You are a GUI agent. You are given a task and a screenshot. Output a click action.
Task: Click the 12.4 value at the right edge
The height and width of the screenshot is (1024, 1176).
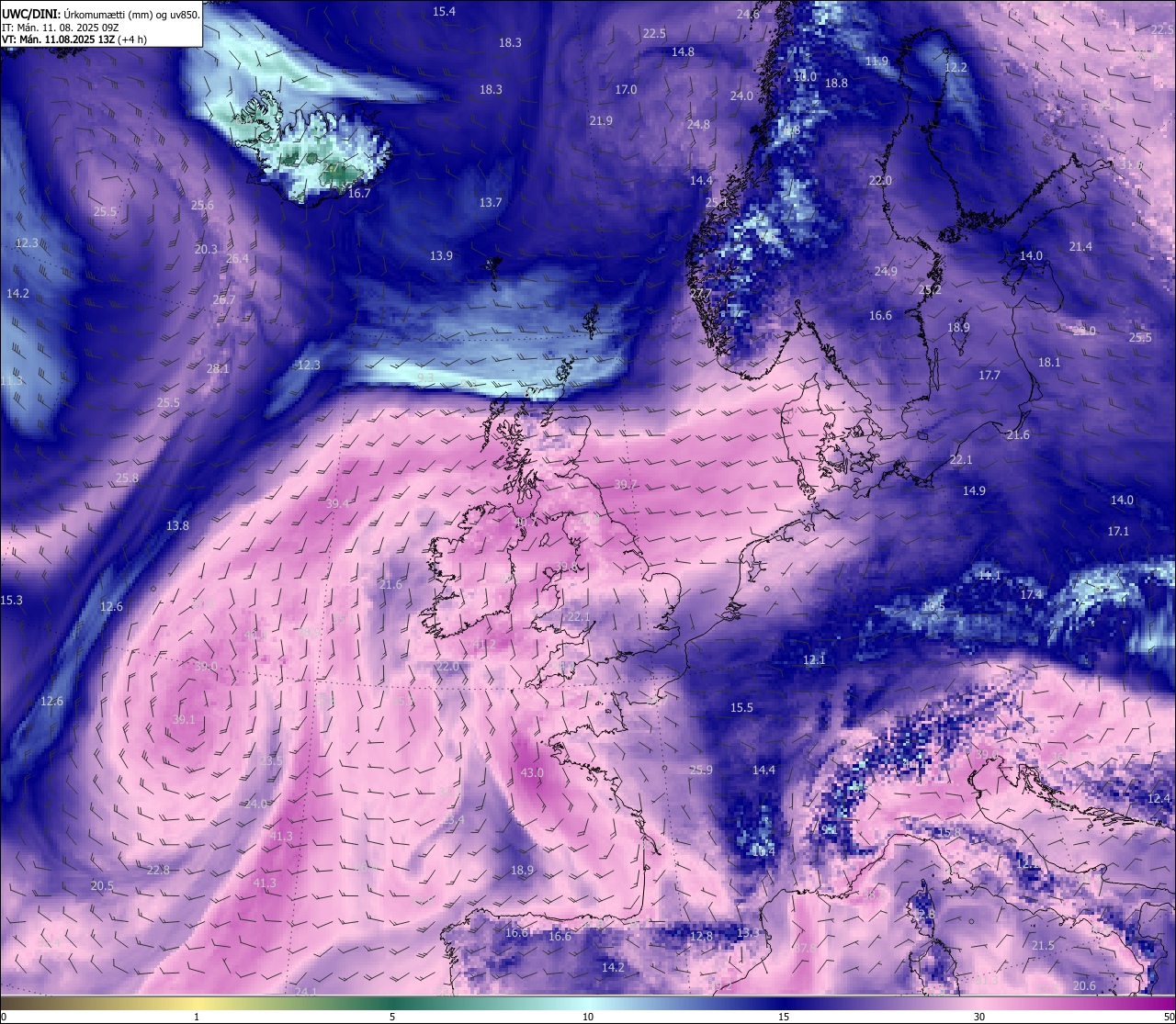(x=1159, y=798)
